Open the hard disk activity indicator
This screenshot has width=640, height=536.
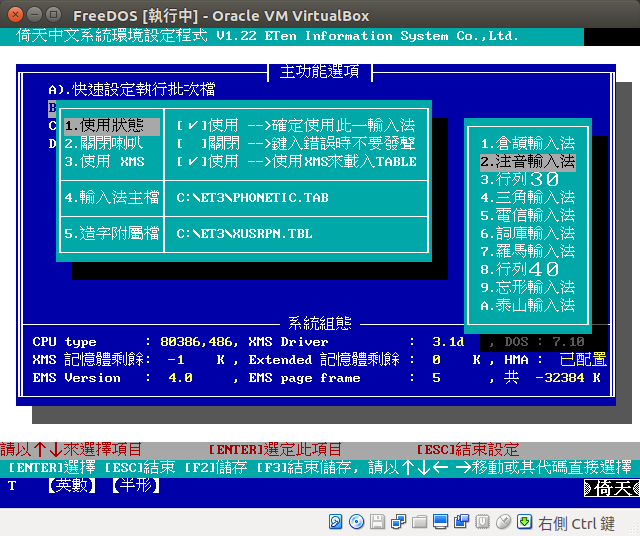pyautogui.click(x=336, y=522)
